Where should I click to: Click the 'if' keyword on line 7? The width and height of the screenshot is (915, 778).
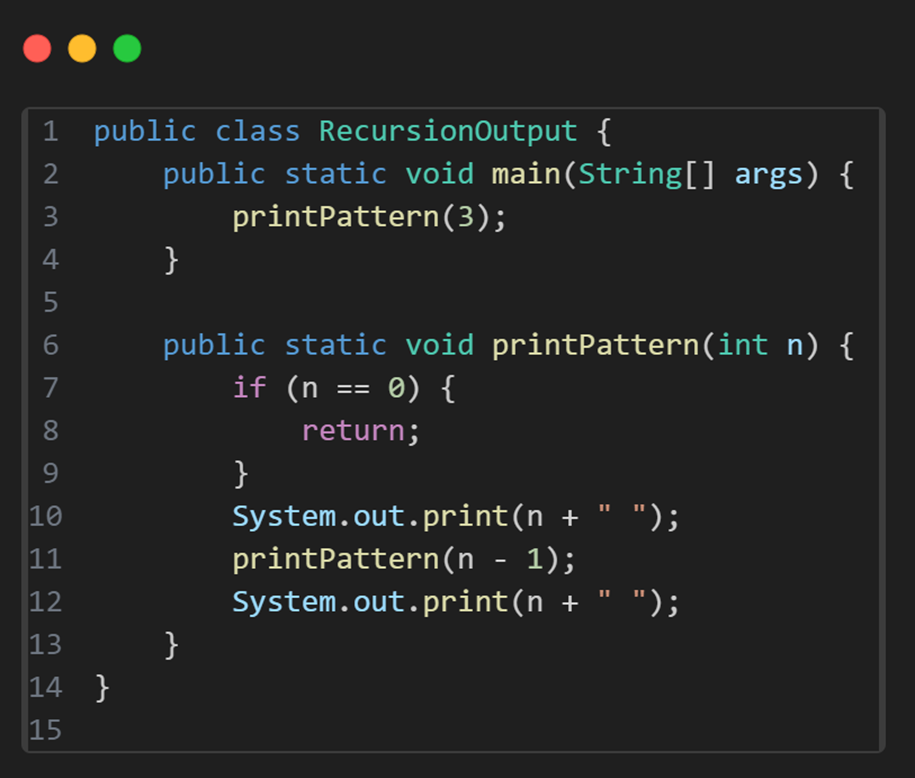pyautogui.click(x=249, y=388)
